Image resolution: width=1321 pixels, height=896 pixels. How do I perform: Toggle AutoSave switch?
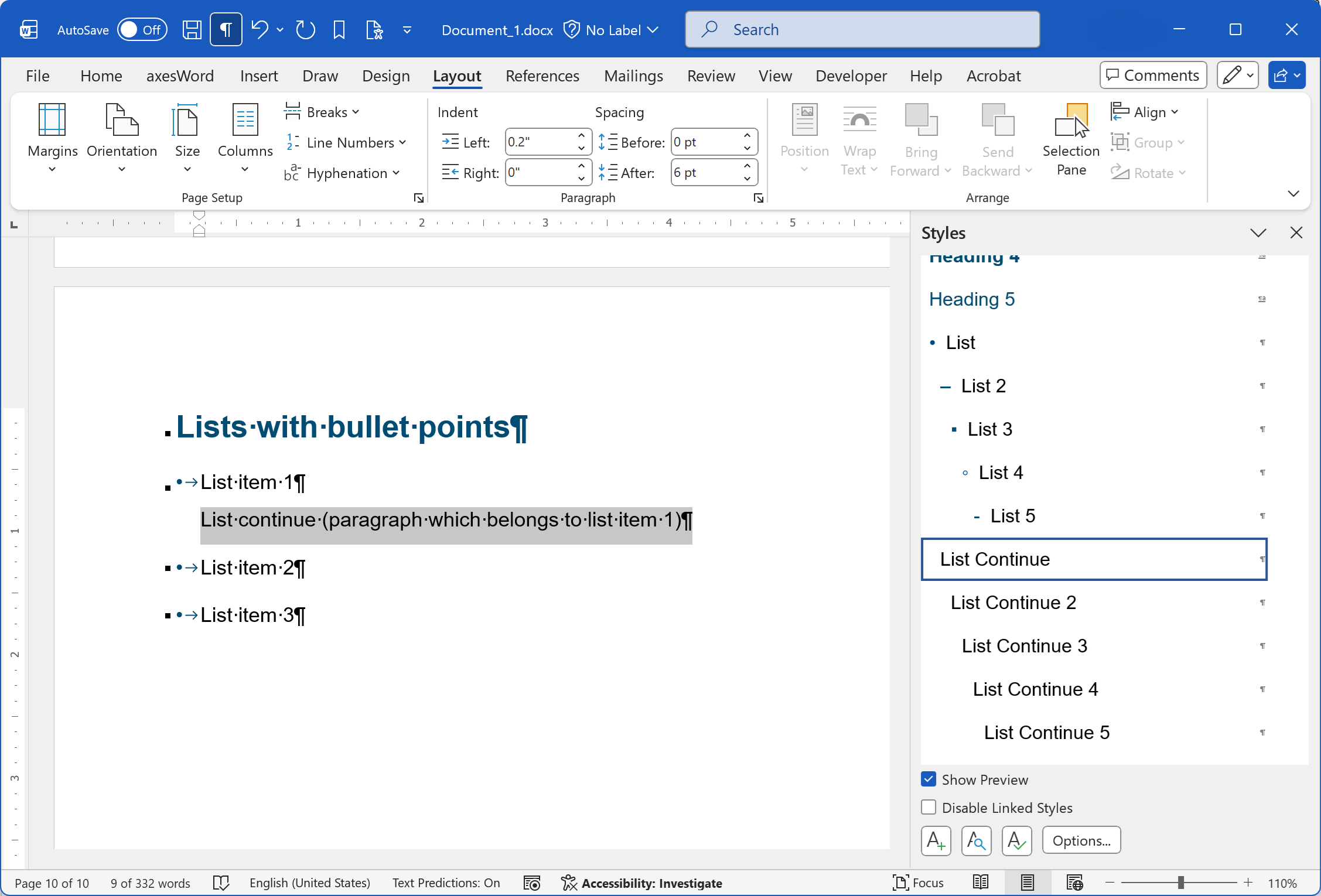click(142, 29)
